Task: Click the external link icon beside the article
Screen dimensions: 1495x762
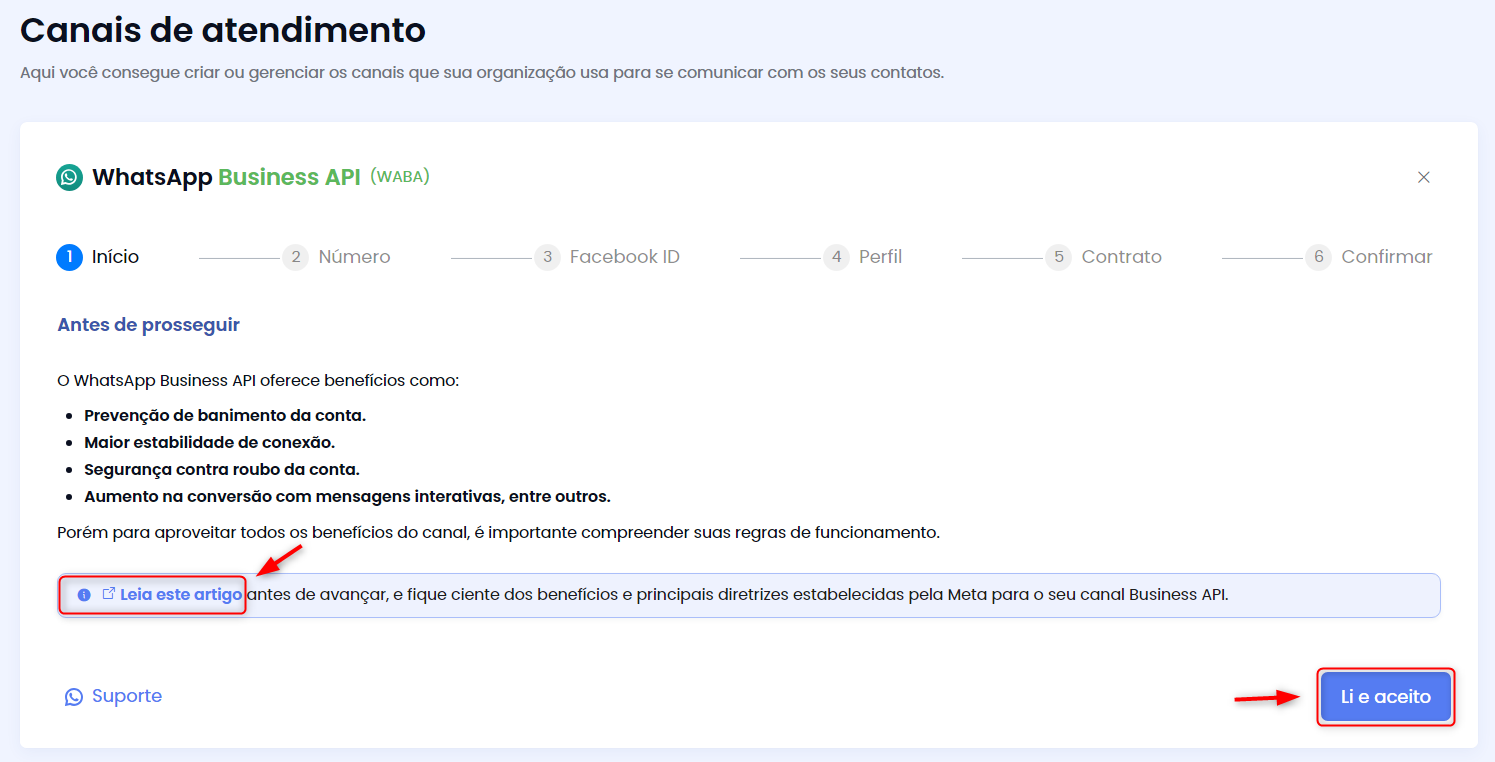Action: (x=109, y=594)
